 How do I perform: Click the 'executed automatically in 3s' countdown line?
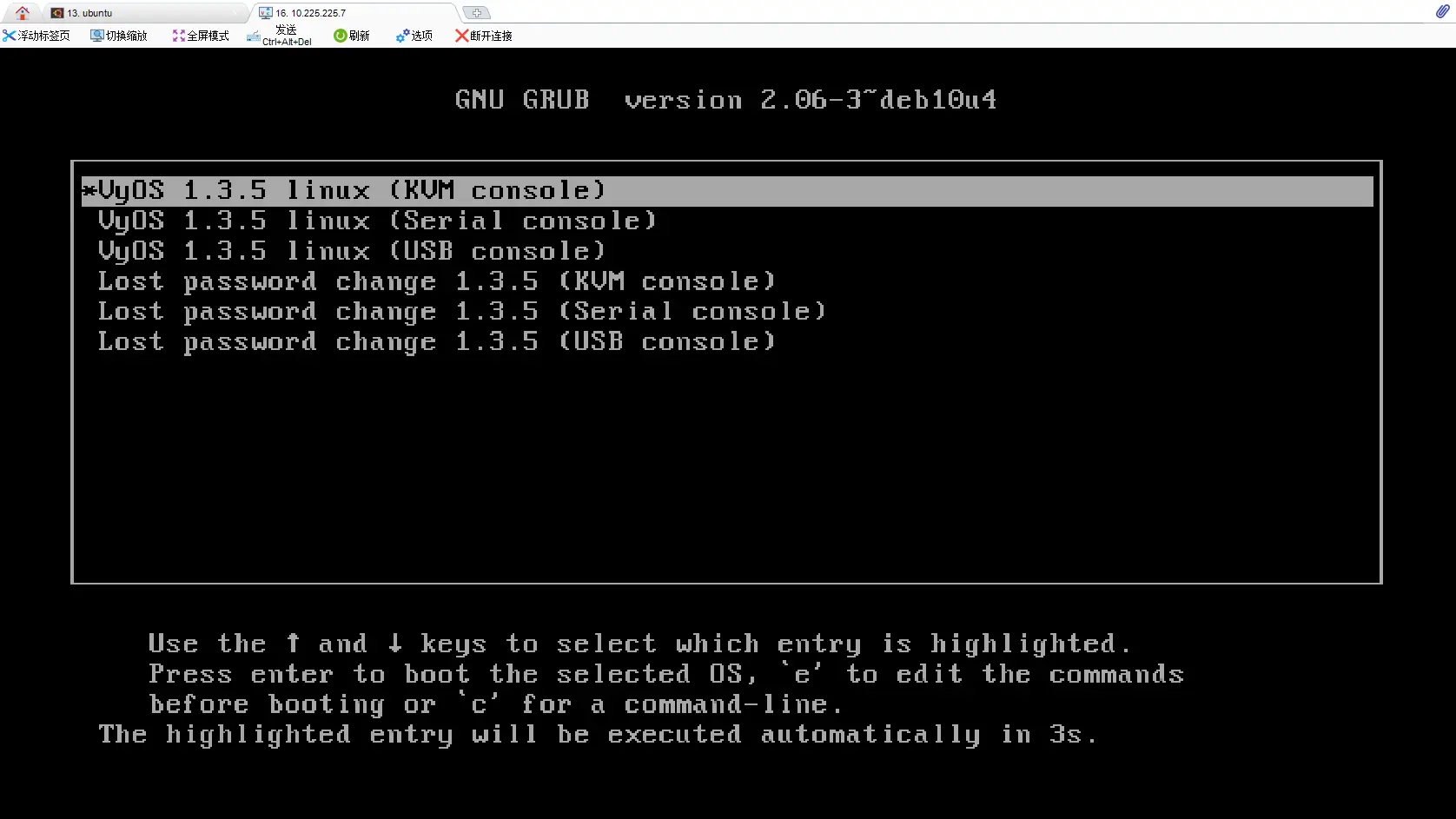point(598,735)
